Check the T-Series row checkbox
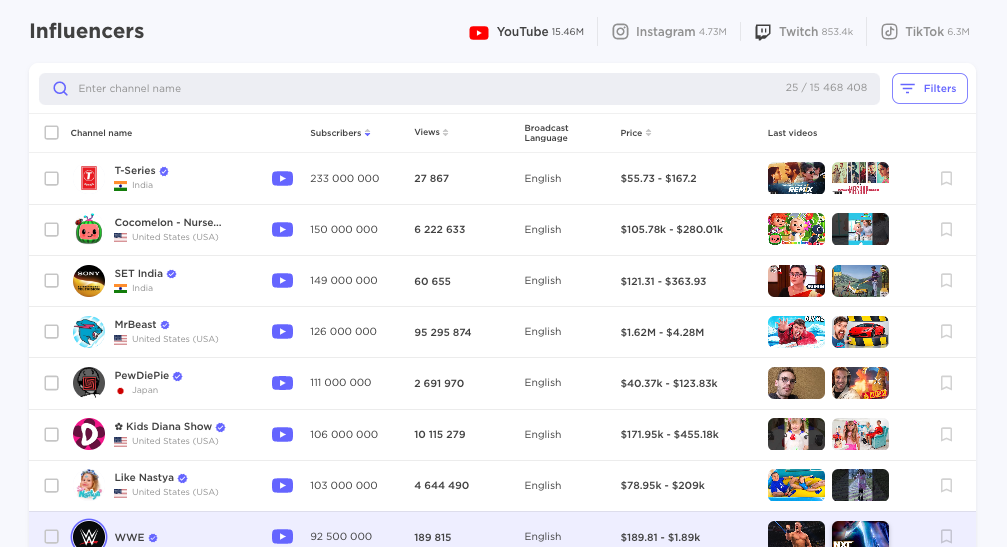 [x=52, y=179]
